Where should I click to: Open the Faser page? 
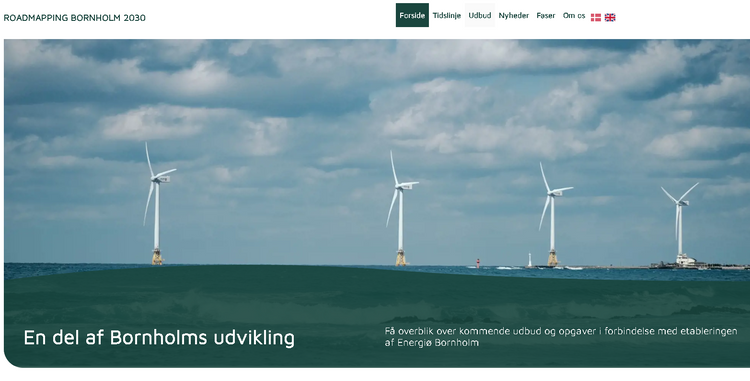point(546,15)
